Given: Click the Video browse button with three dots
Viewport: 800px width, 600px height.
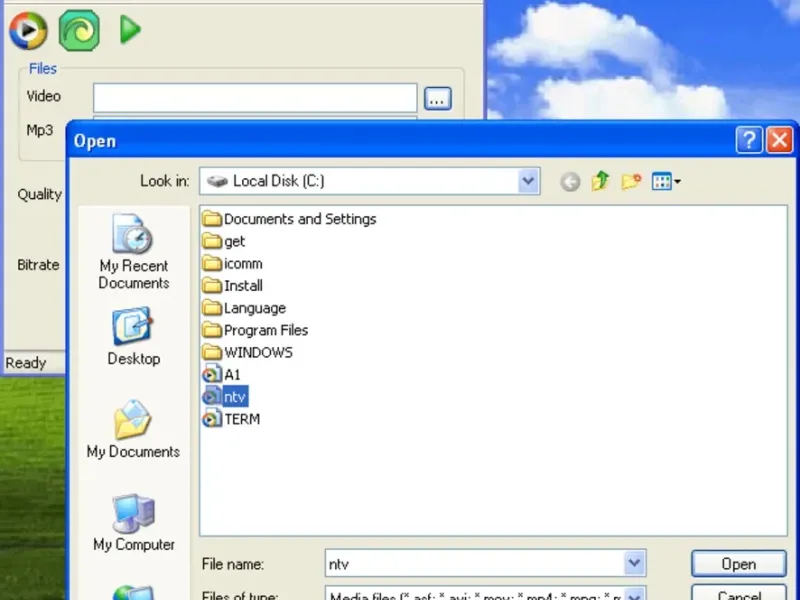Looking at the screenshot, I should tap(438, 98).
